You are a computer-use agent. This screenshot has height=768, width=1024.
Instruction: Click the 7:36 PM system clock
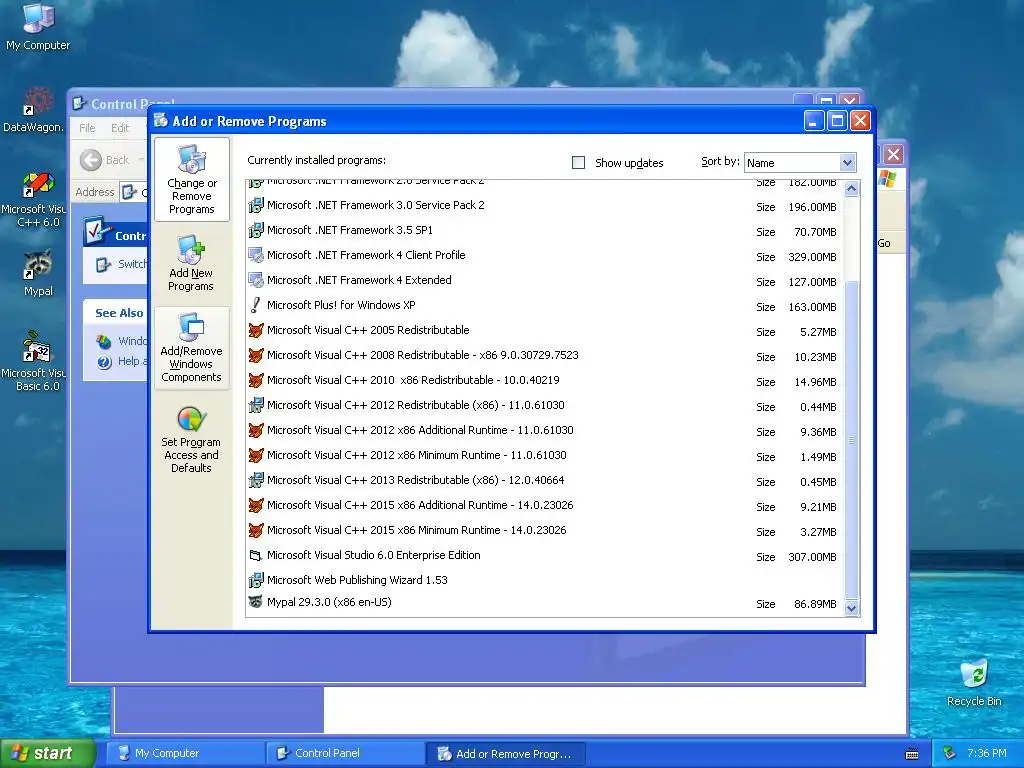(987, 753)
